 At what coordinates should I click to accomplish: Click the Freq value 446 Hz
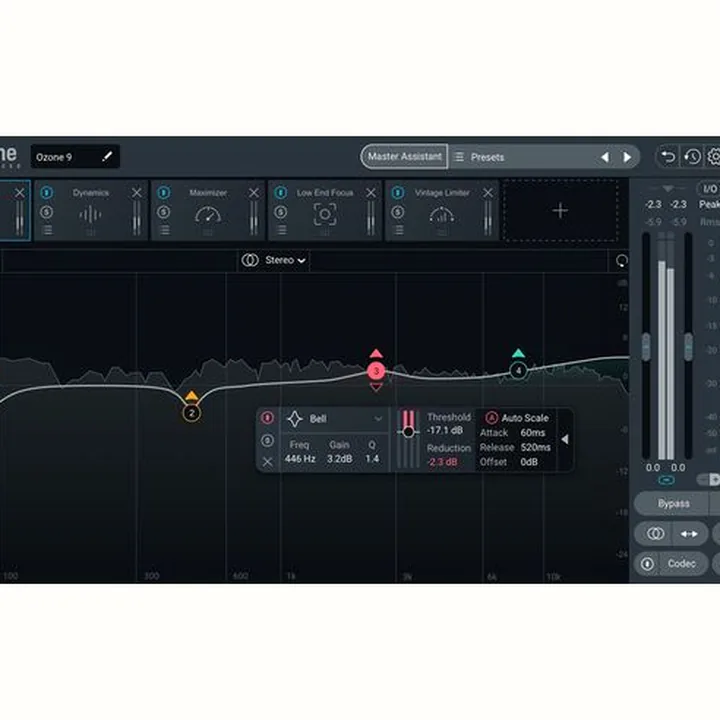(x=300, y=459)
